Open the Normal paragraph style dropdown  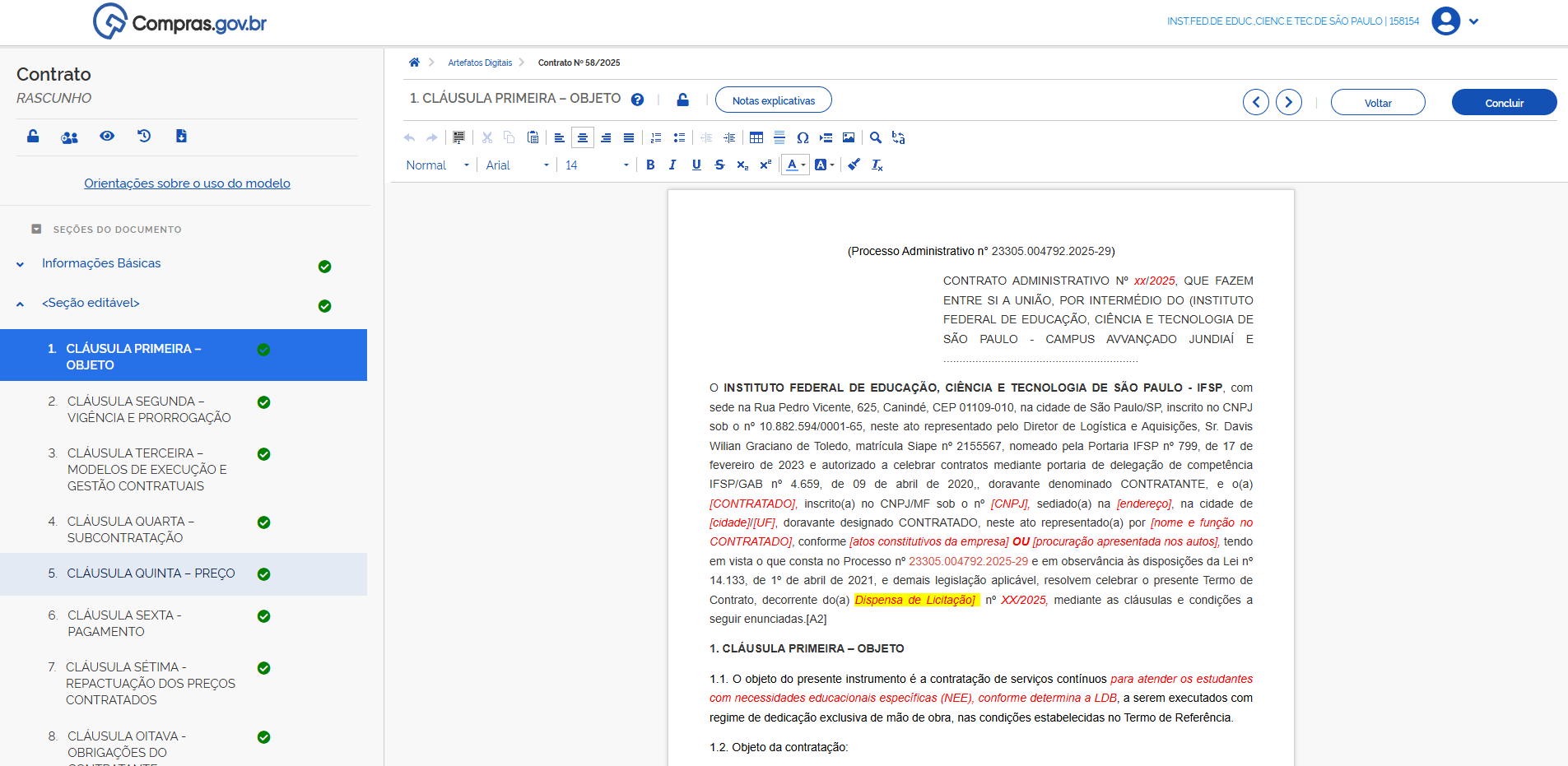(437, 165)
